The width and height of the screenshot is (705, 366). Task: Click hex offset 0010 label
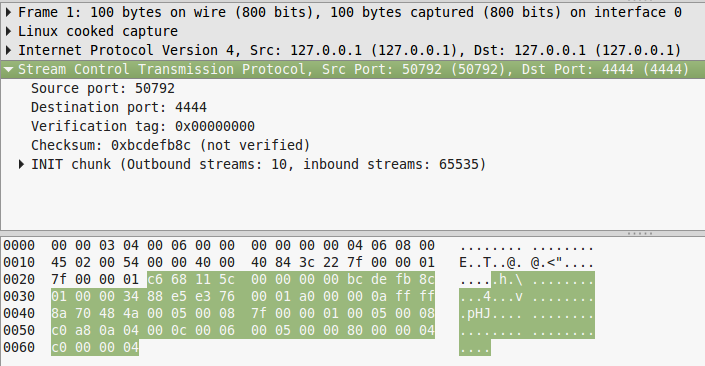19,263
